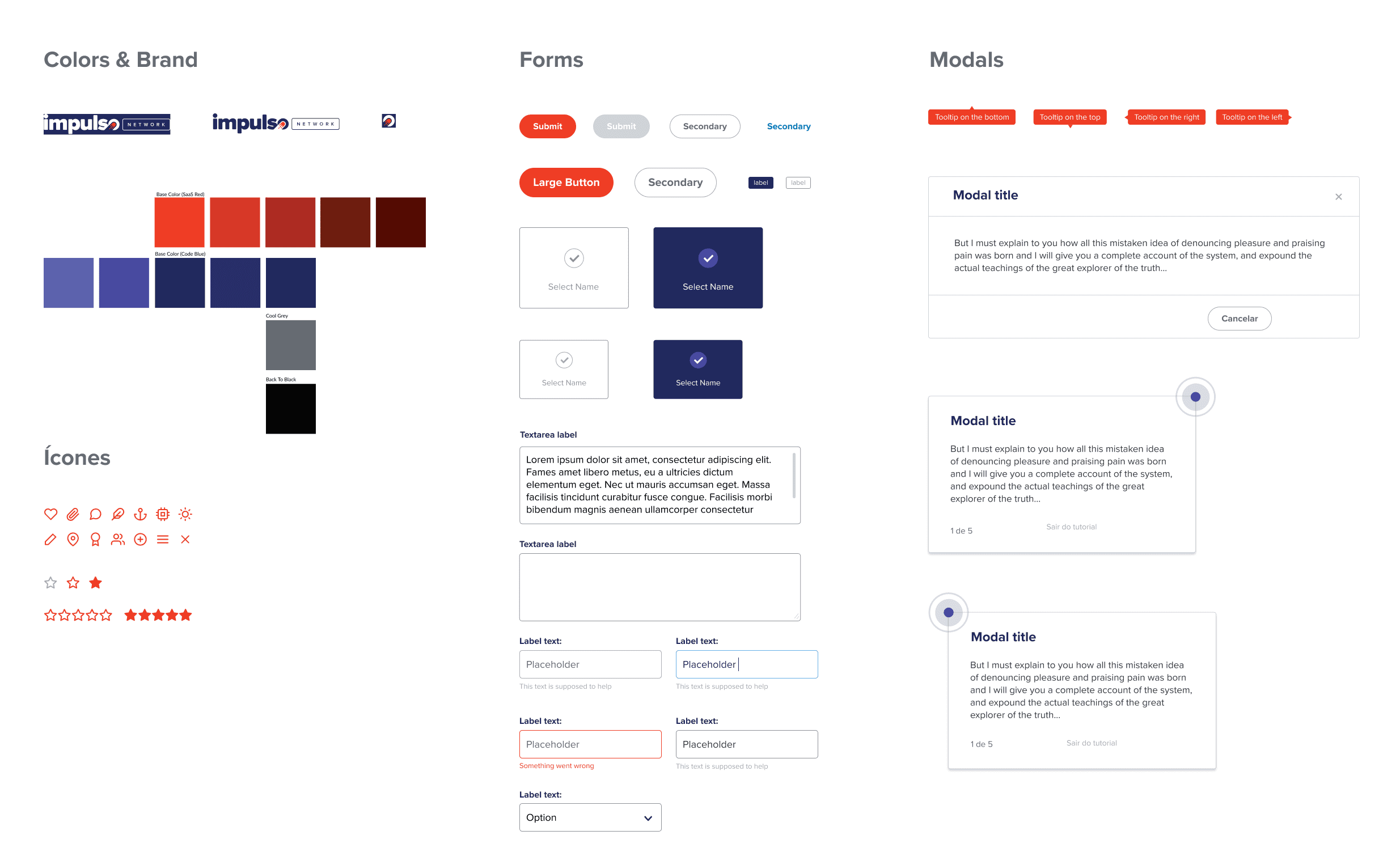The image size is (1400, 865).
Task: Click the Submit primary button
Action: pos(547,125)
